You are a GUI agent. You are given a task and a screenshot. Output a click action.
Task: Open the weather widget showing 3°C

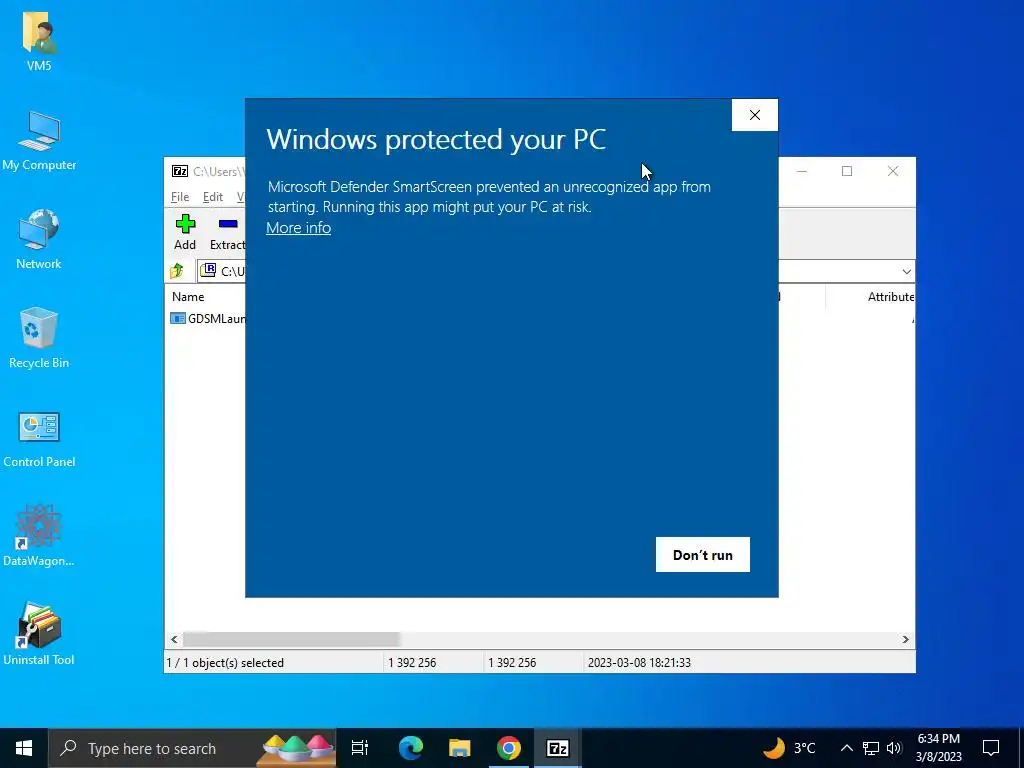coord(789,748)
